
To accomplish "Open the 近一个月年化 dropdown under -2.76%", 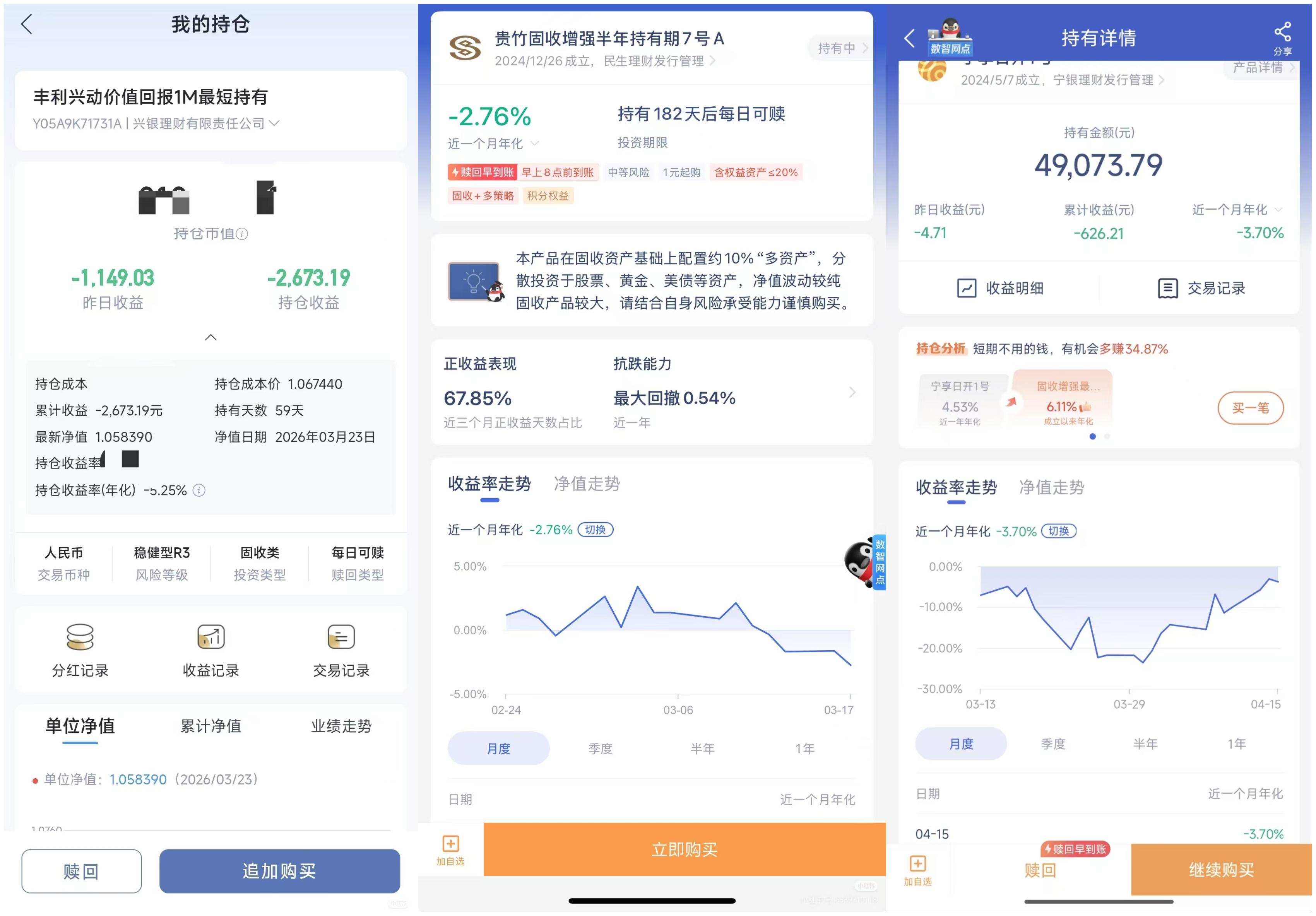I will (534, 143).
